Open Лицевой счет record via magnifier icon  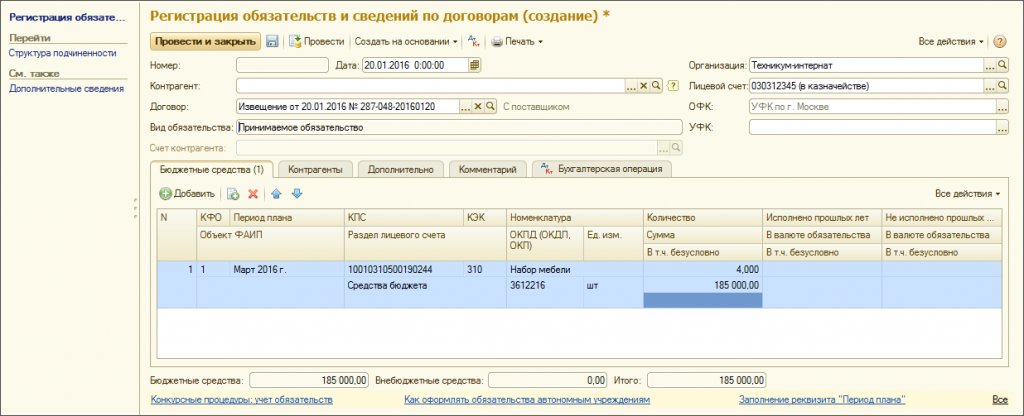1003,86
